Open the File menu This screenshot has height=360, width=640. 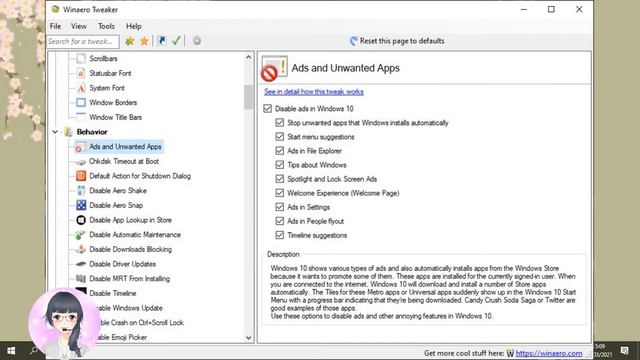pyautogui.click(x=56, y=26)
